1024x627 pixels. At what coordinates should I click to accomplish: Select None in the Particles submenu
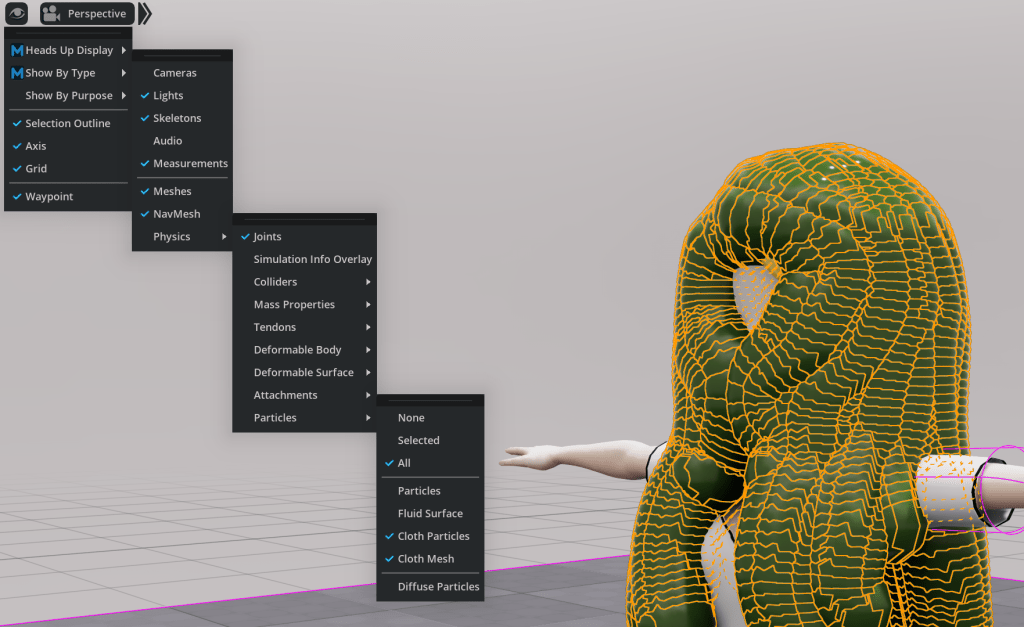point(411,418)
